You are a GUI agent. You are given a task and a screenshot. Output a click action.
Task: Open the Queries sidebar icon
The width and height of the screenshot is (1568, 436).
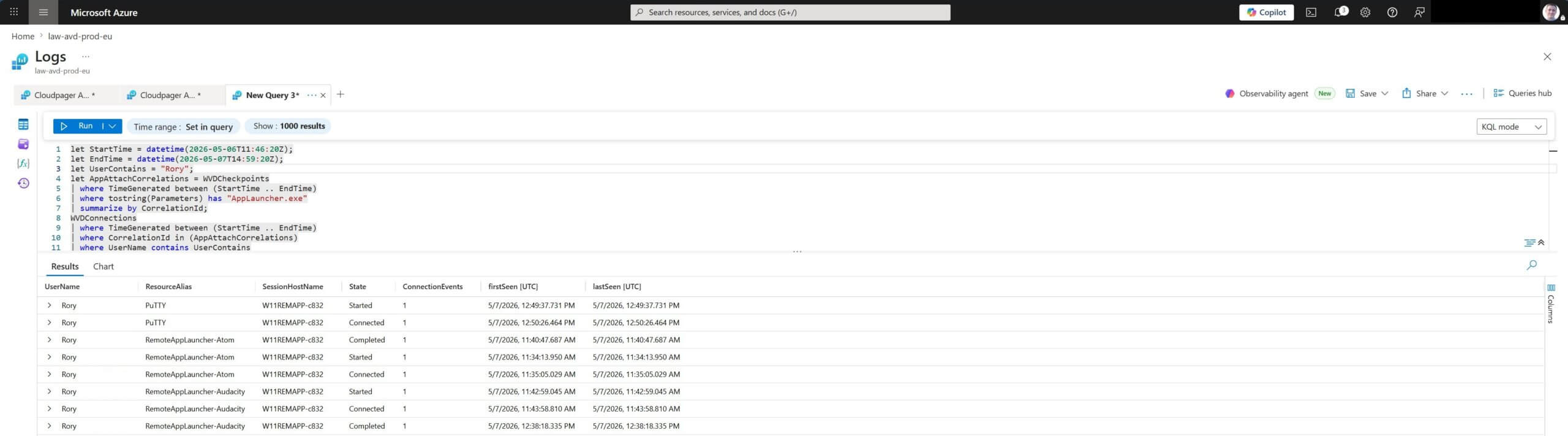coord(23,145)
